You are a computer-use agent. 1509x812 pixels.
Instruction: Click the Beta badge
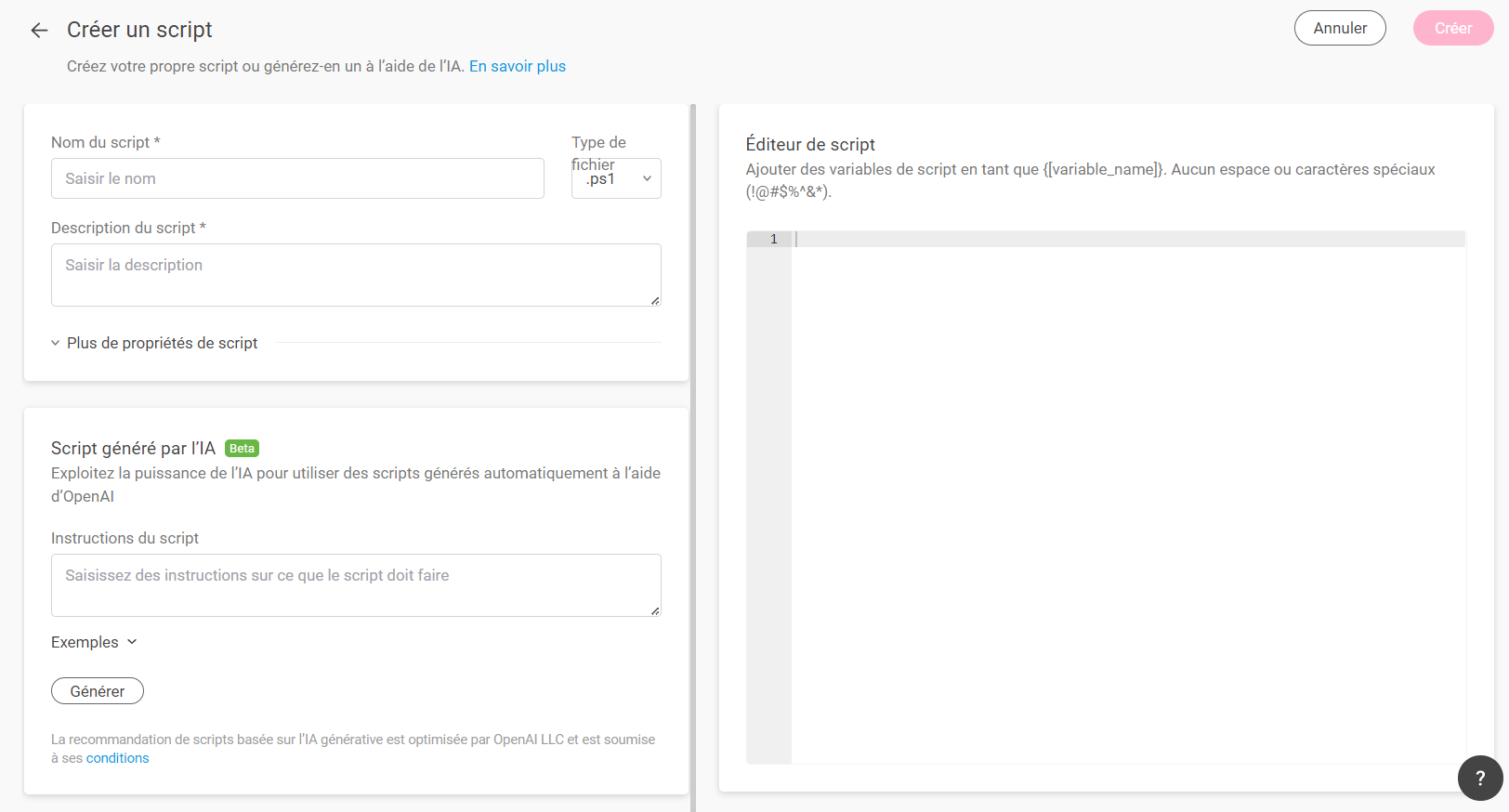point(242,448)
